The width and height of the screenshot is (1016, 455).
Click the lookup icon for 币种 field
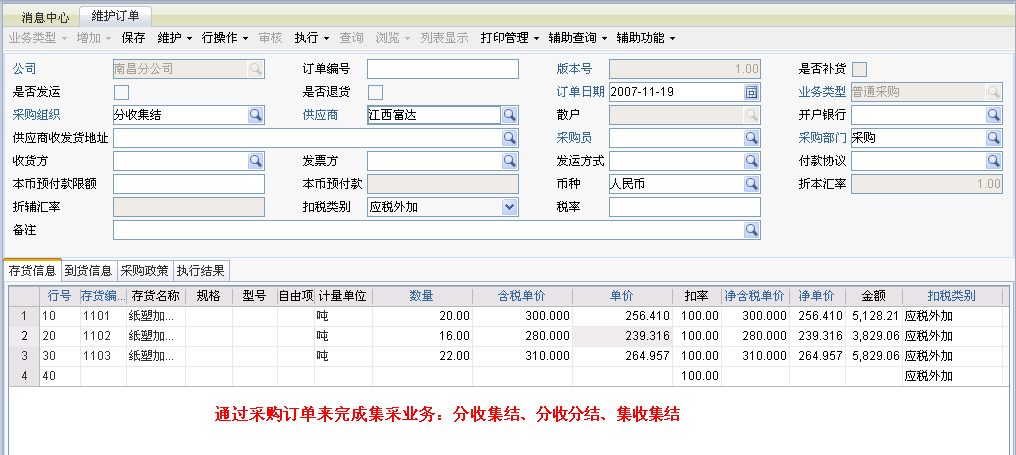752,184
